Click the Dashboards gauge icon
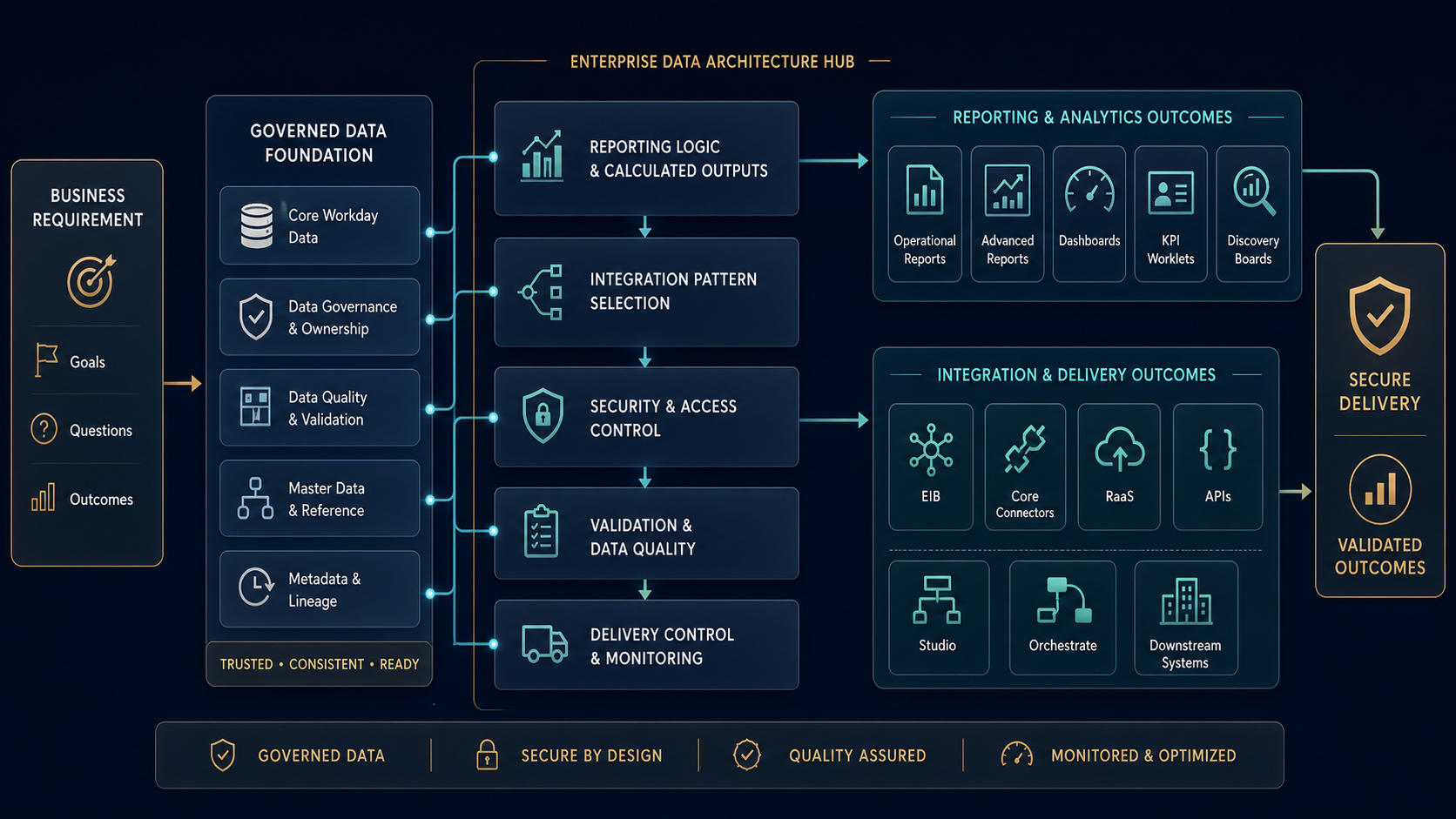 click(x=1089, y=189)
